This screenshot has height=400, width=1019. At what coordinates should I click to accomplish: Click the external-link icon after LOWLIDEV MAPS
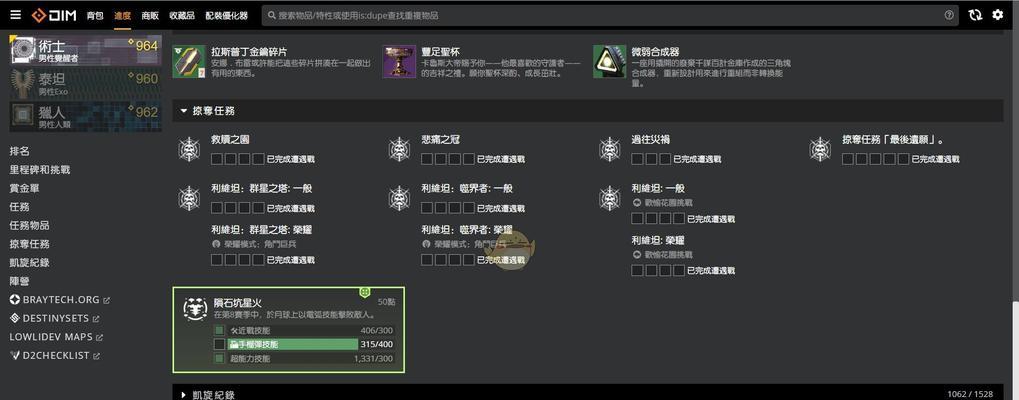pos(99,338)
